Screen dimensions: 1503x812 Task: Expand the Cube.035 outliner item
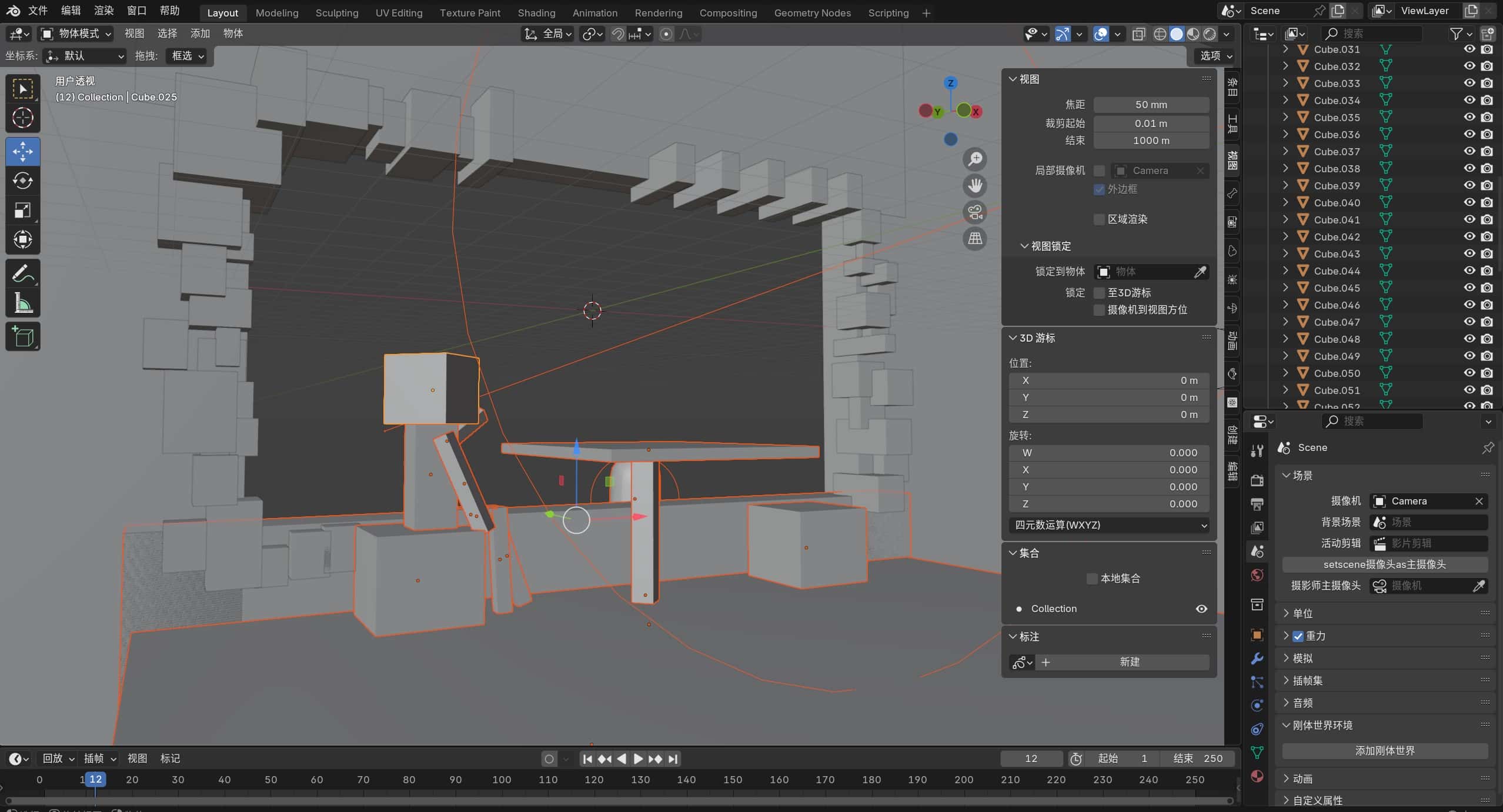[x=1285, y=117]
